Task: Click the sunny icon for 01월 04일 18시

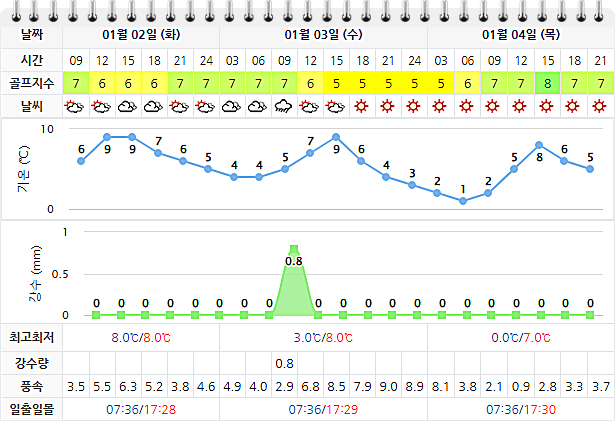Action: (x=573, y=106)
